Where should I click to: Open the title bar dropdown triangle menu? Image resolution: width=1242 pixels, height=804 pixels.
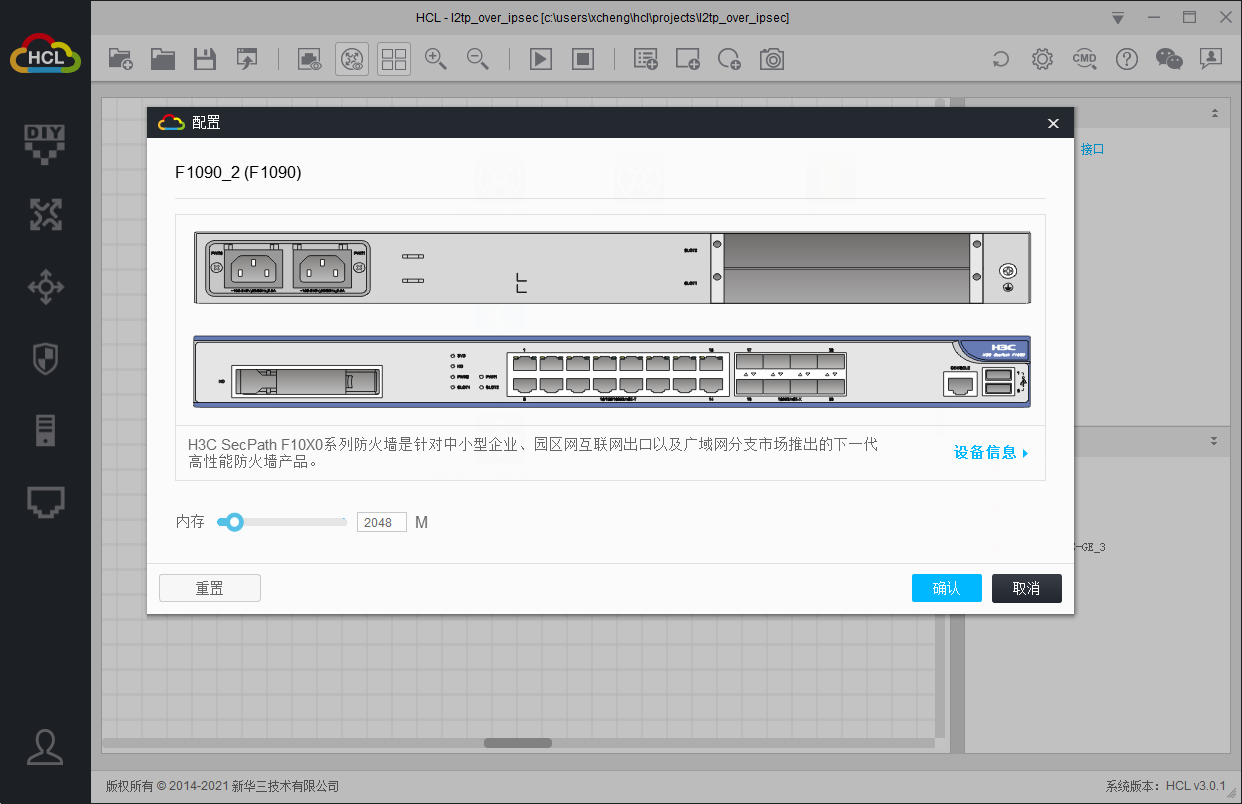tap(1118, 18)
